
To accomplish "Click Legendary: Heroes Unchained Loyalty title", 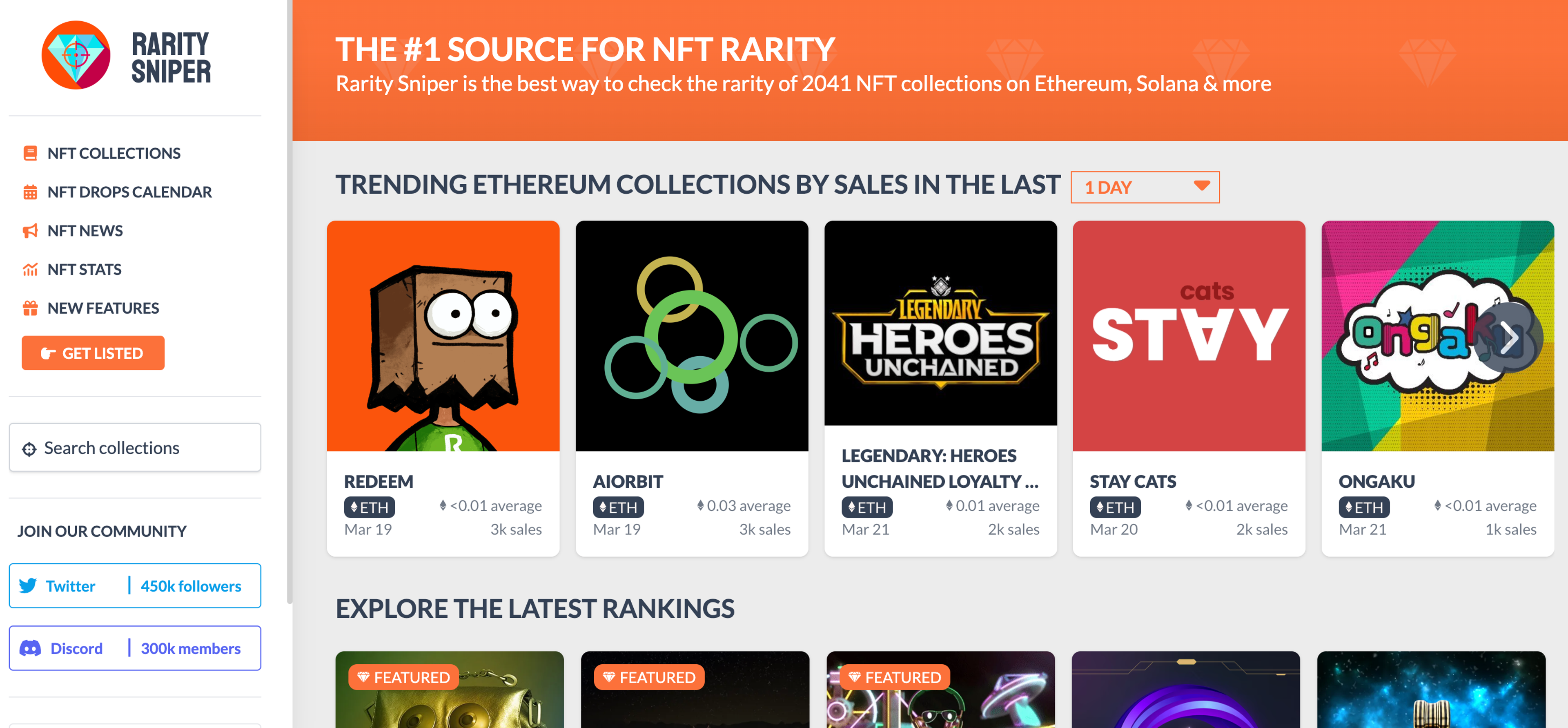I will pos(940,469).
